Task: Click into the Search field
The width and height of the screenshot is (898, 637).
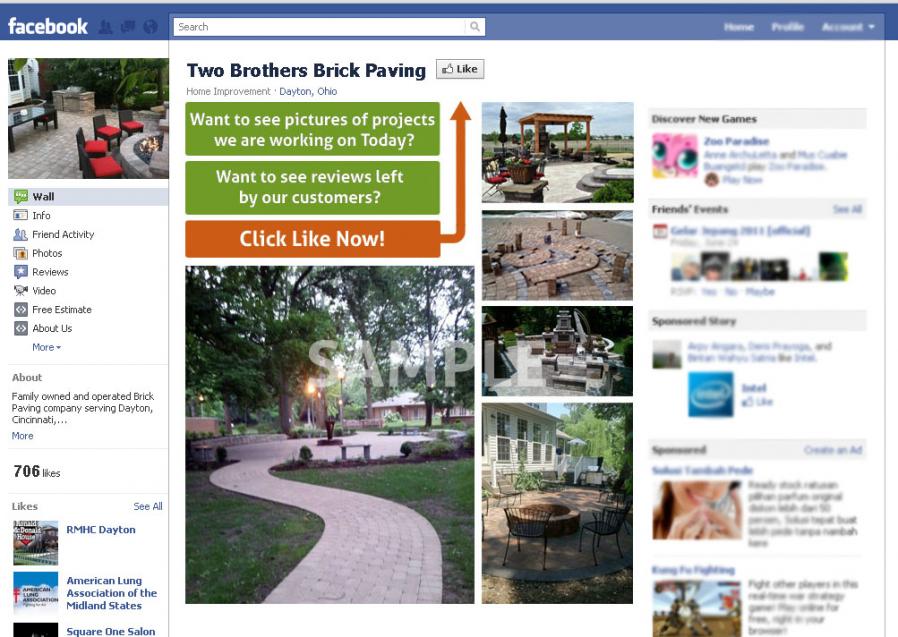Action: (x=320, y=27)
